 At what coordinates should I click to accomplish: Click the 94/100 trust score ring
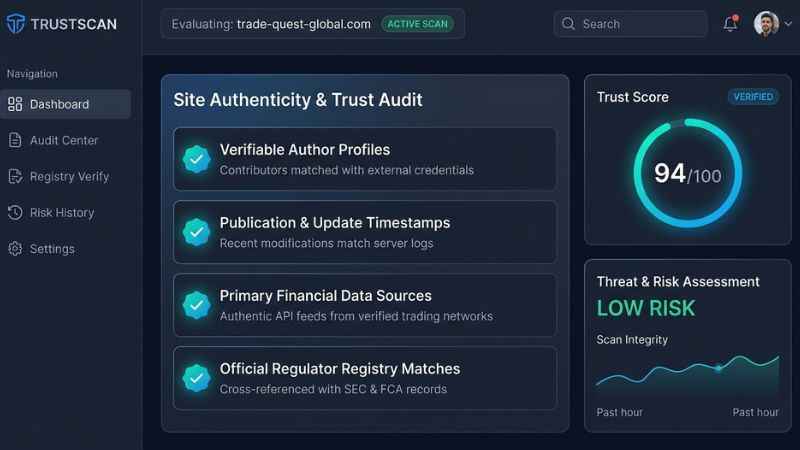click(x=688, y=173)
